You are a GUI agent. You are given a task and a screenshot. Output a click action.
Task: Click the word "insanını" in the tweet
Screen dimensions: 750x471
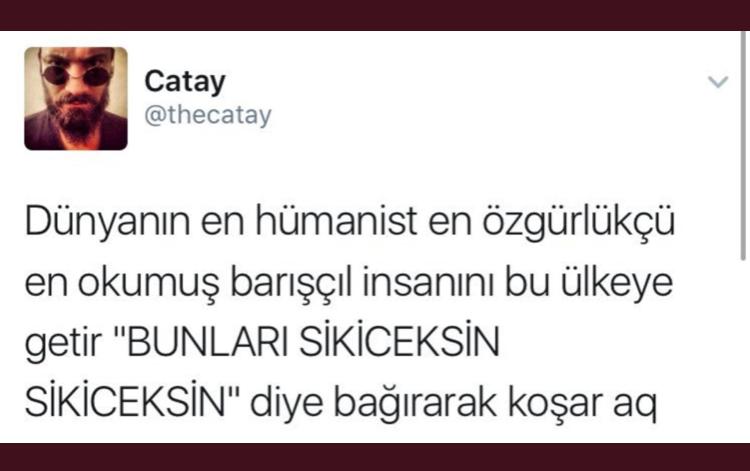coord(428,282)
